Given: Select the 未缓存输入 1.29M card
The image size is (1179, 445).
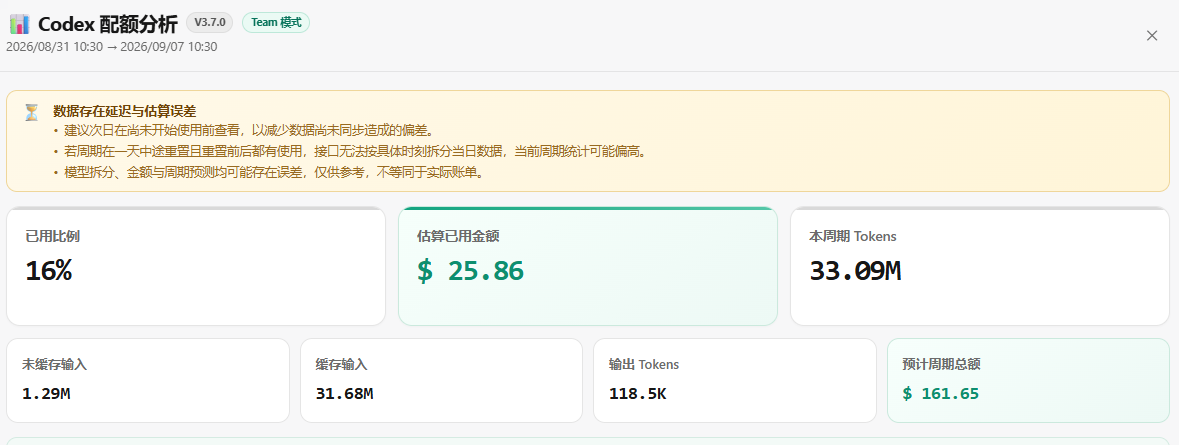Looking at the screenshot, I should tap(148, 380).
